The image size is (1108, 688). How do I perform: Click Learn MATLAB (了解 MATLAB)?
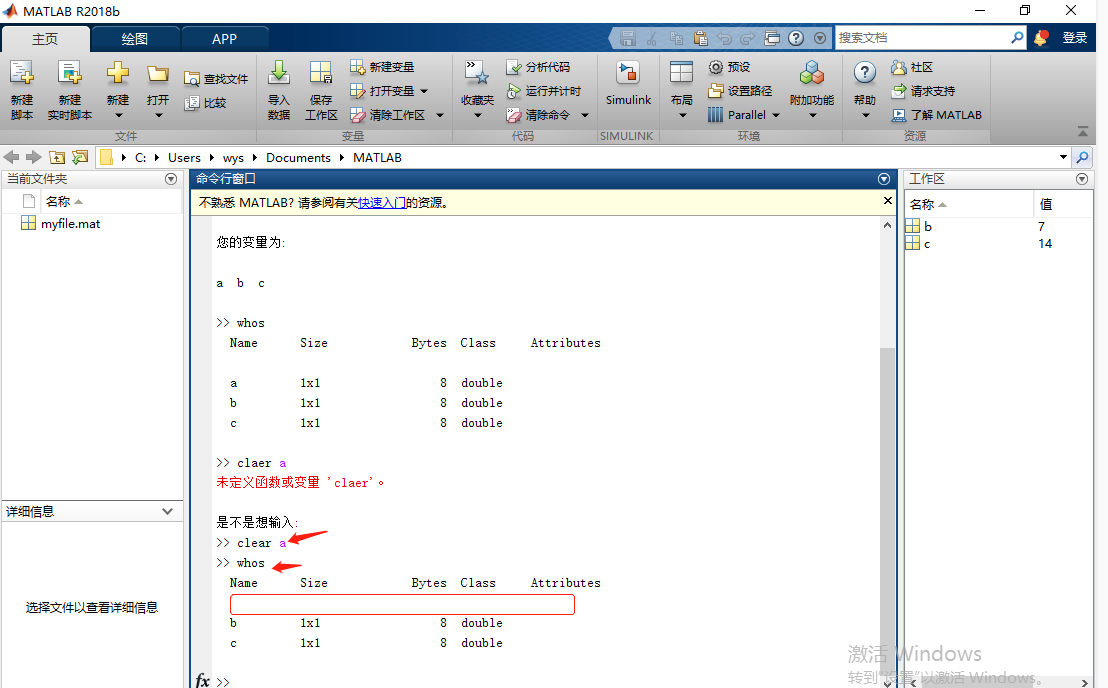tap(936, 115)
